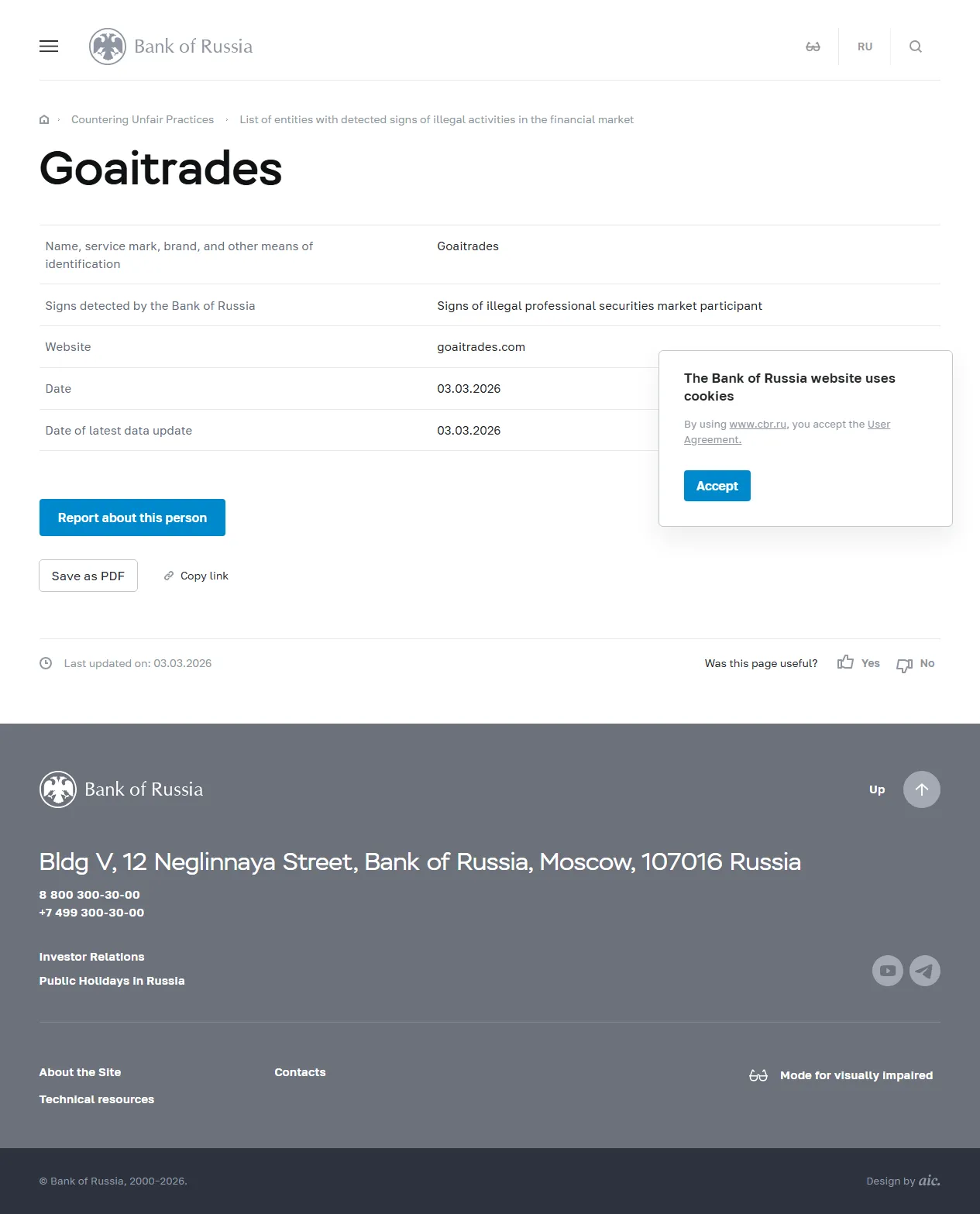The image size is (980, 1214).
Task: Open Countering Unfair Practices breadcrumb
Action: 143,119
